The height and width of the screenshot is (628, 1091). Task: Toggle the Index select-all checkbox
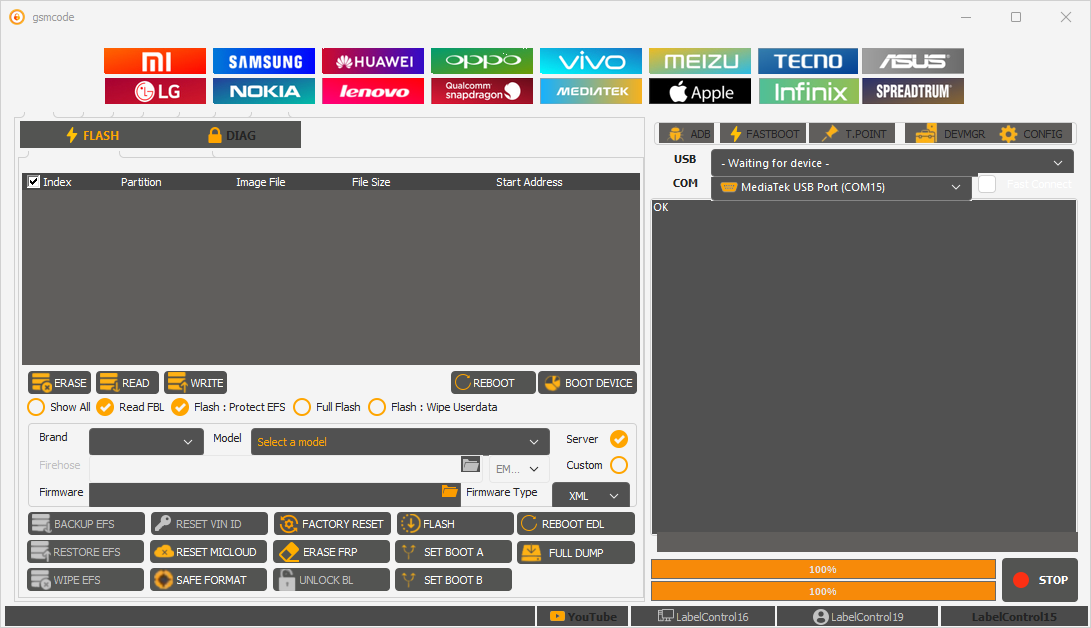(33, 182)
